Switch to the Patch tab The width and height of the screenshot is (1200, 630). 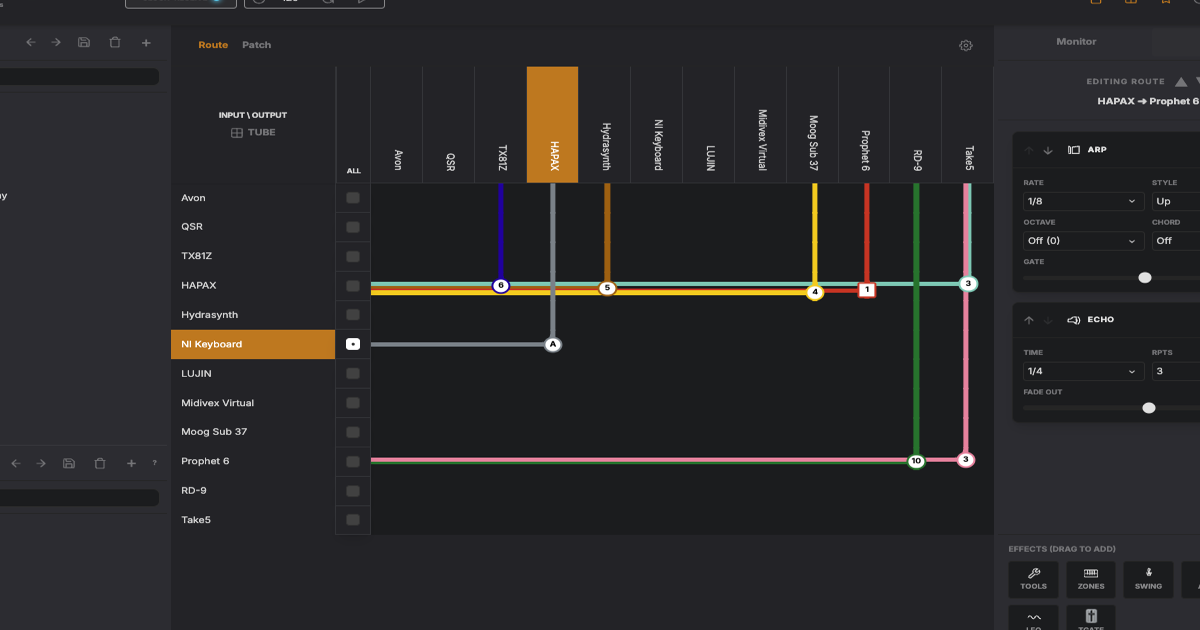click(x=256, y=45)
